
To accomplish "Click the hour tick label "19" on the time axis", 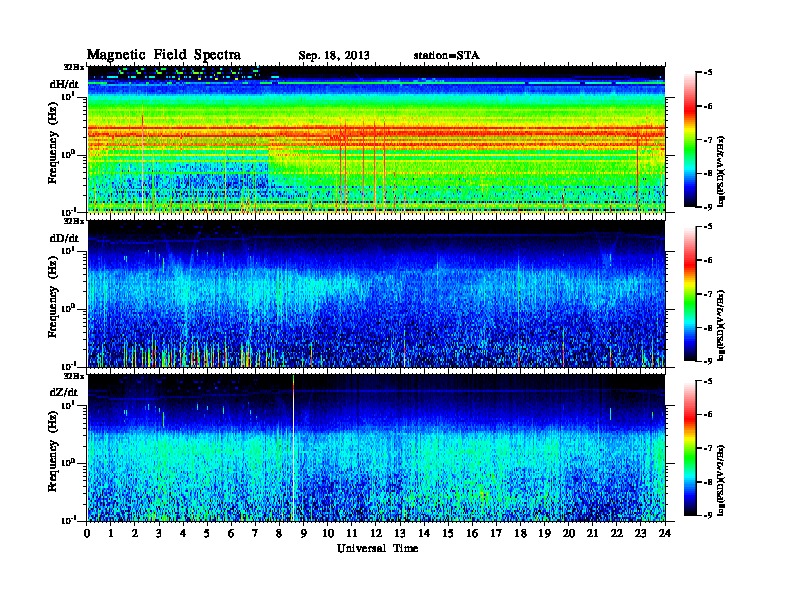I will click(x=544, y=533).
